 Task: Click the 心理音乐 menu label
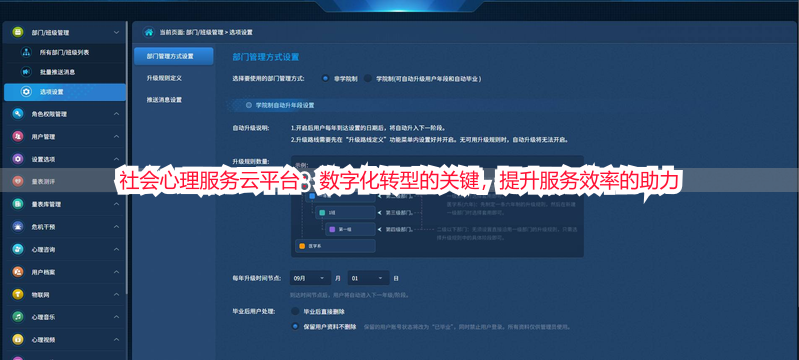(43, 317)
